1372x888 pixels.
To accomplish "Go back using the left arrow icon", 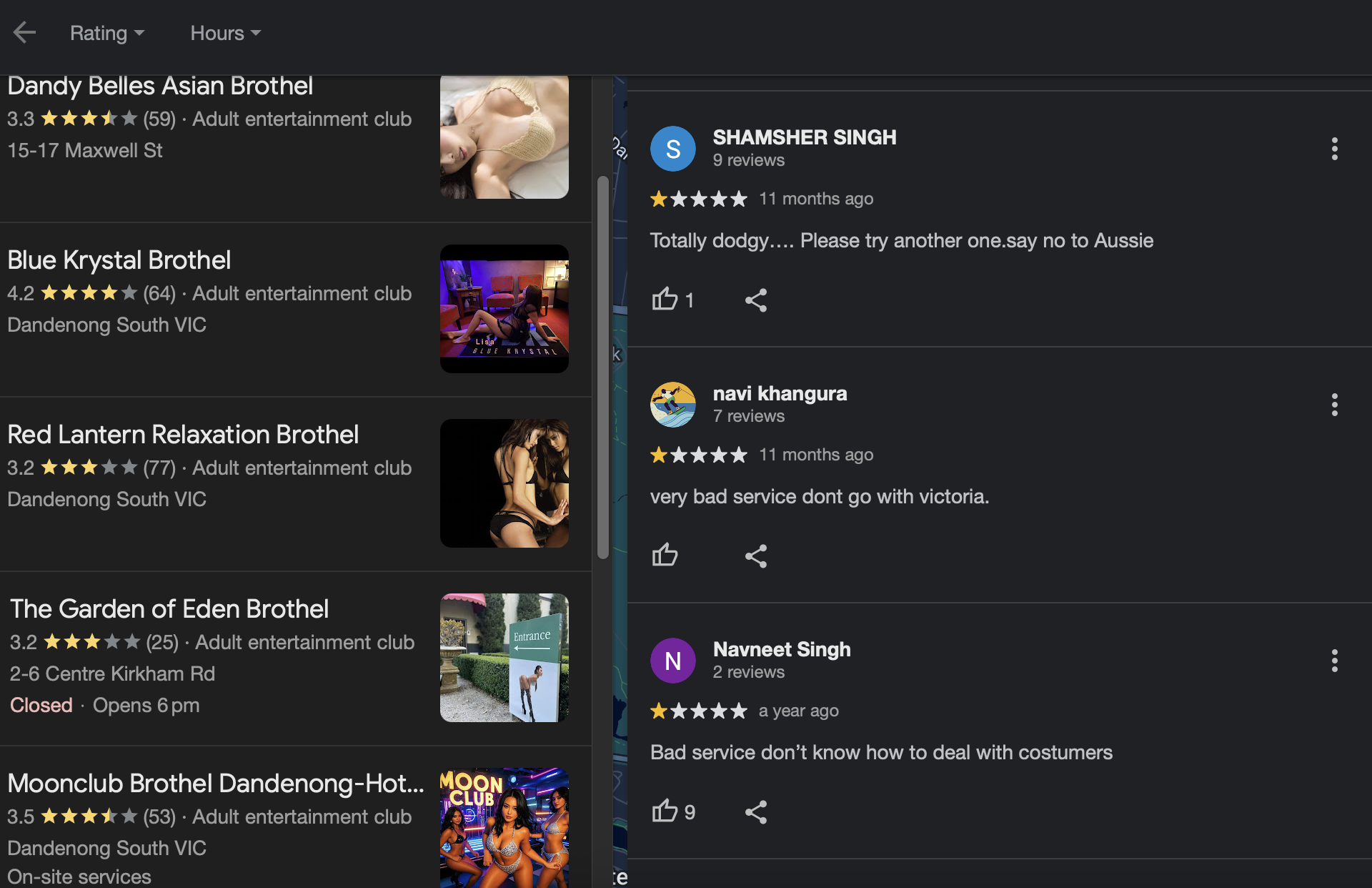I will [24, 32].
